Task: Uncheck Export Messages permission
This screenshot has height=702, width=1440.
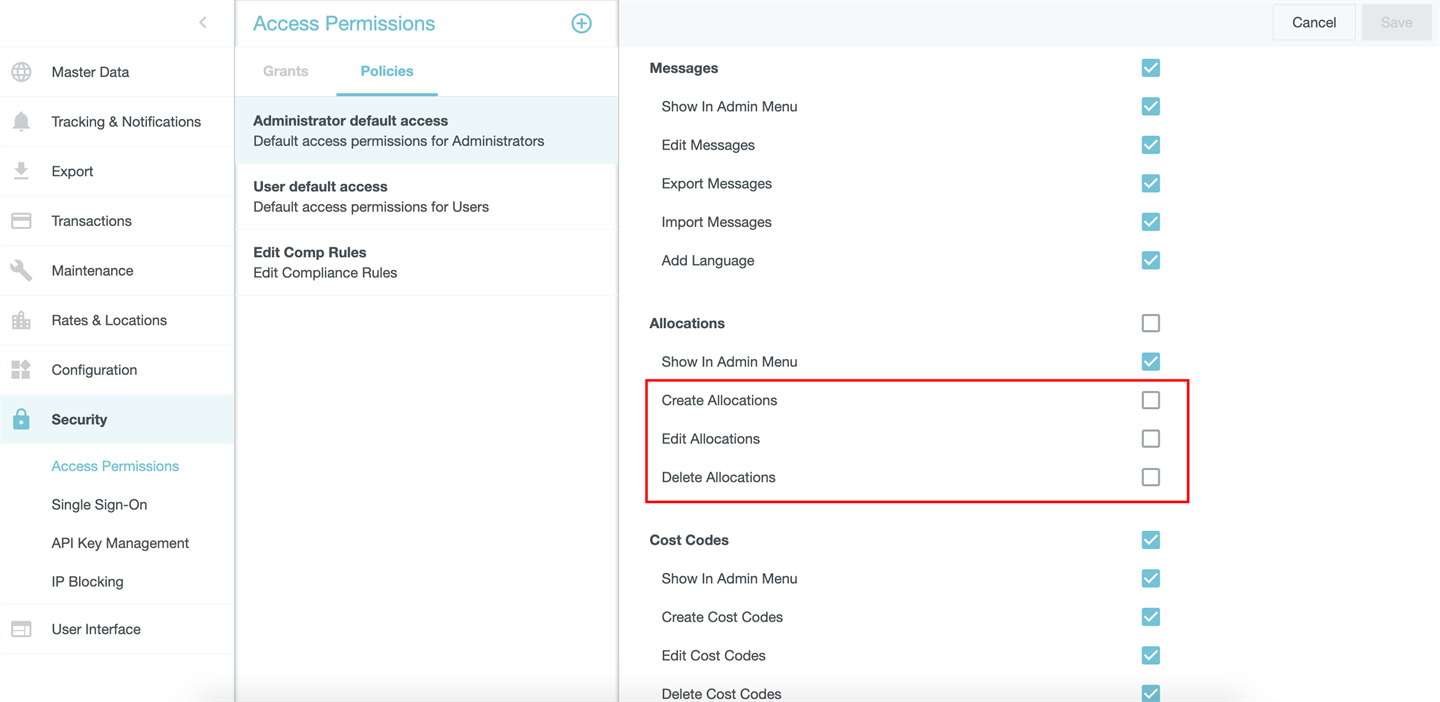Action: [1150, 184]
